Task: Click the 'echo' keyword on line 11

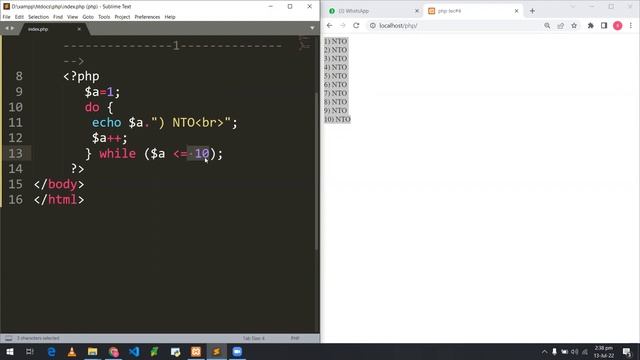Action: tap(107, 122)
